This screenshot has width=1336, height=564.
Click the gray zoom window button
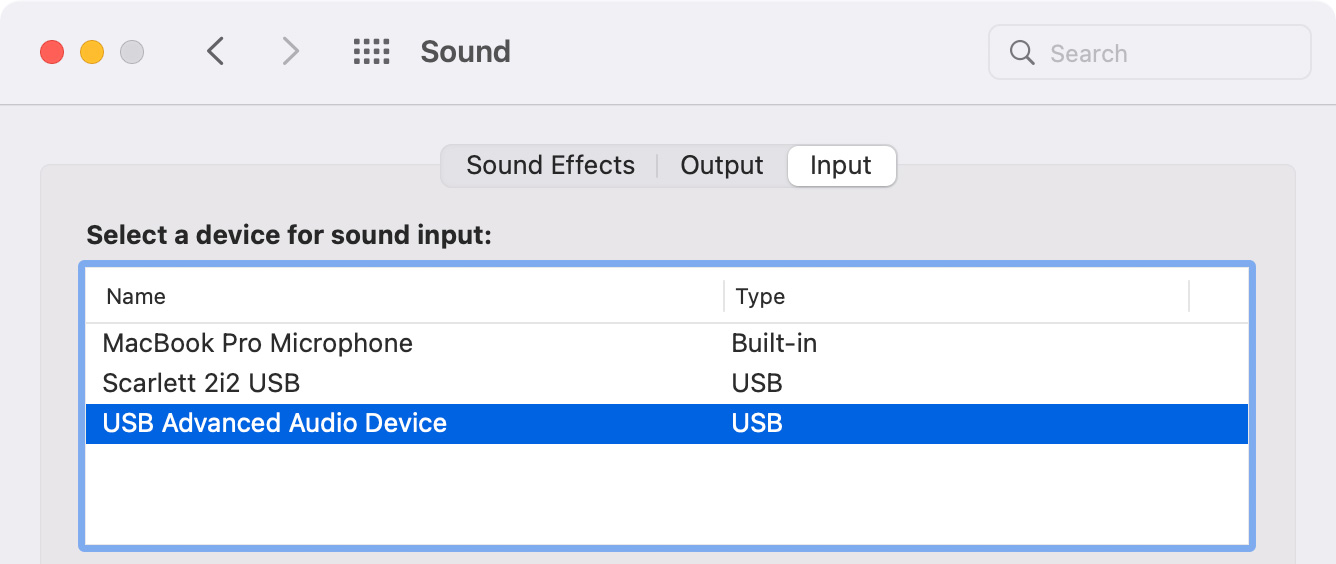pos(132,52)
